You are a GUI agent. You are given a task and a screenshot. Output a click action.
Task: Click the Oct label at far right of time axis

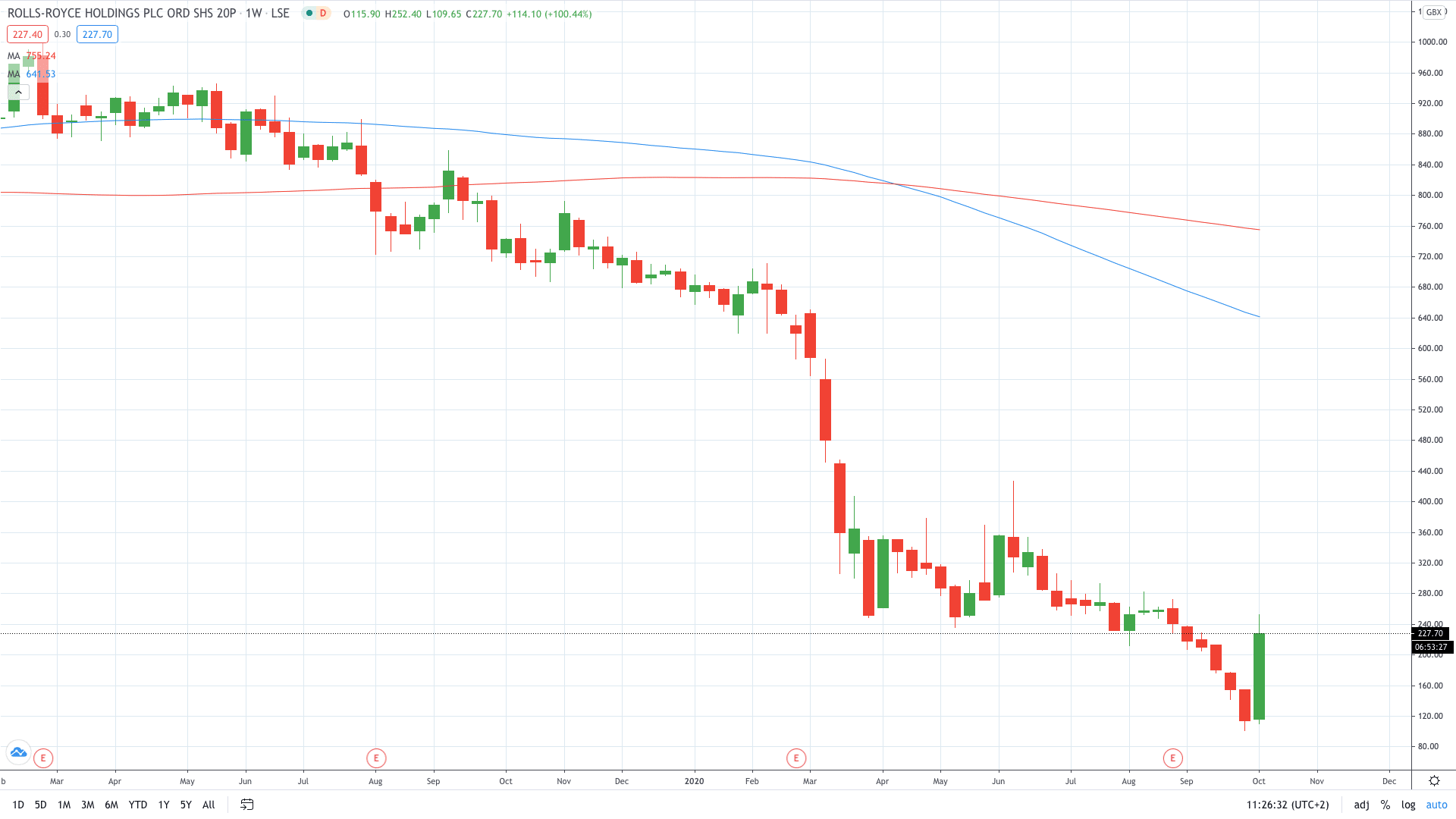pyautogui.click(x=1259, y=781)
